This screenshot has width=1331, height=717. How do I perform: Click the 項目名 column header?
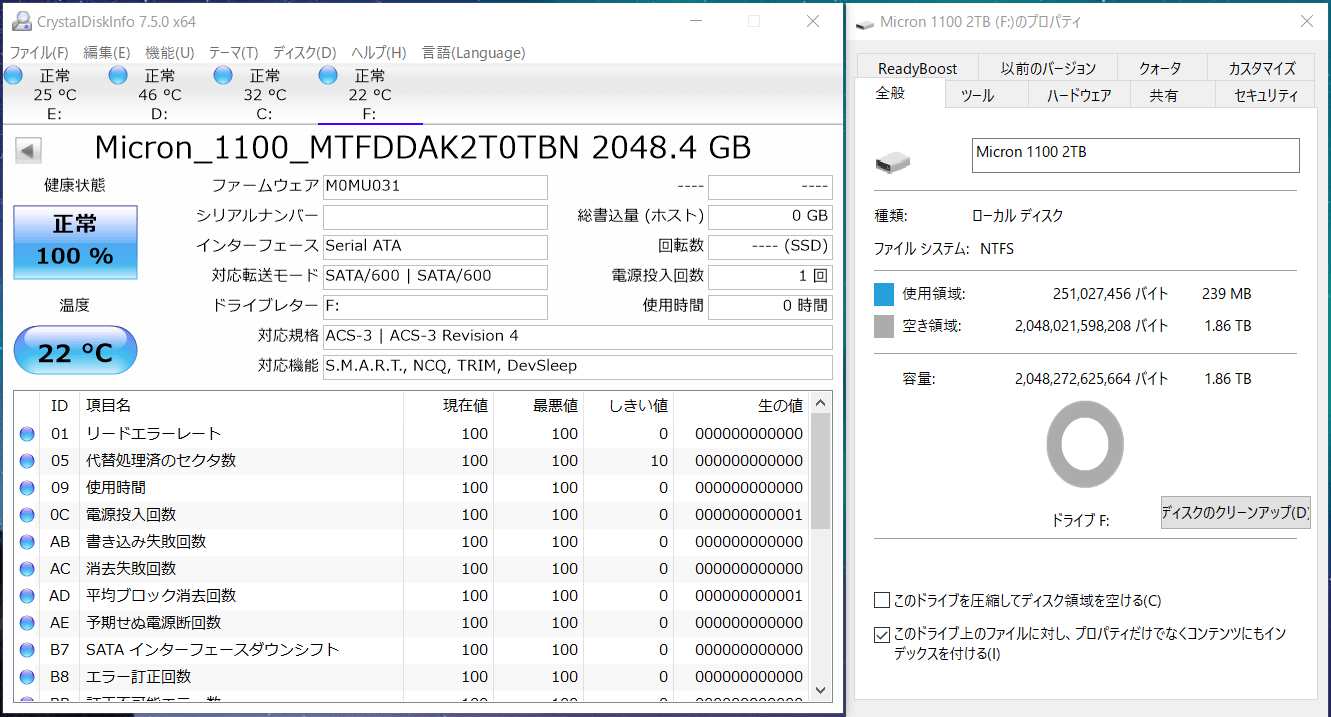click(x=241, y=405)
